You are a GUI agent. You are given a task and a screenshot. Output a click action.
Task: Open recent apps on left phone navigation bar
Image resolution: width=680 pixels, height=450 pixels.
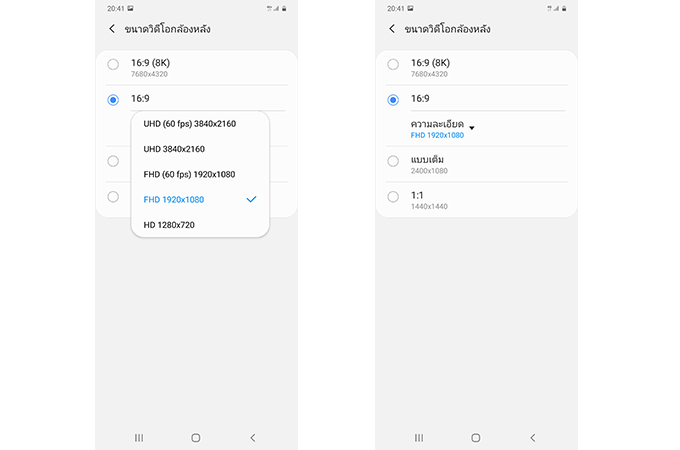(139, 438)
